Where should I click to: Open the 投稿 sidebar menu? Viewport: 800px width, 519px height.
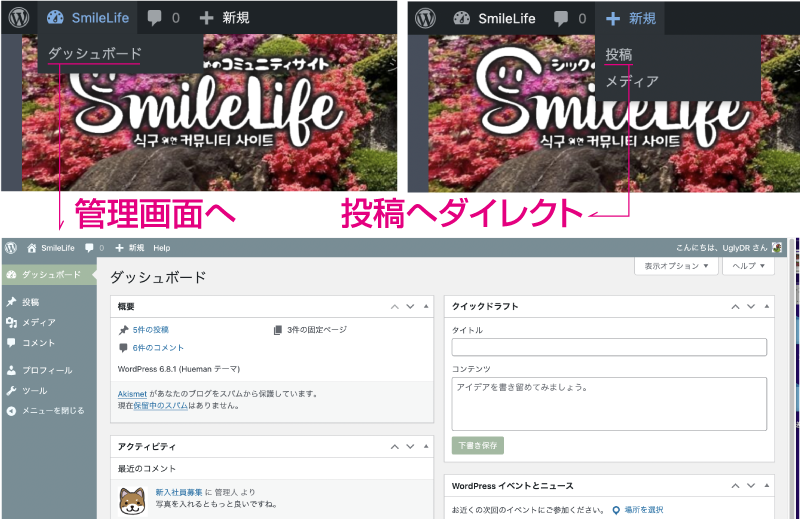[30, 302]
